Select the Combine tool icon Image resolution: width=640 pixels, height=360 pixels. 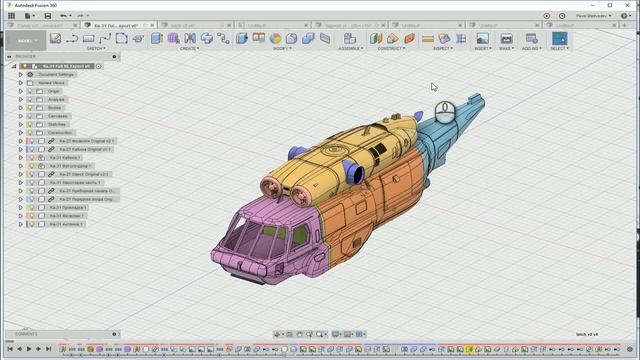308,38
